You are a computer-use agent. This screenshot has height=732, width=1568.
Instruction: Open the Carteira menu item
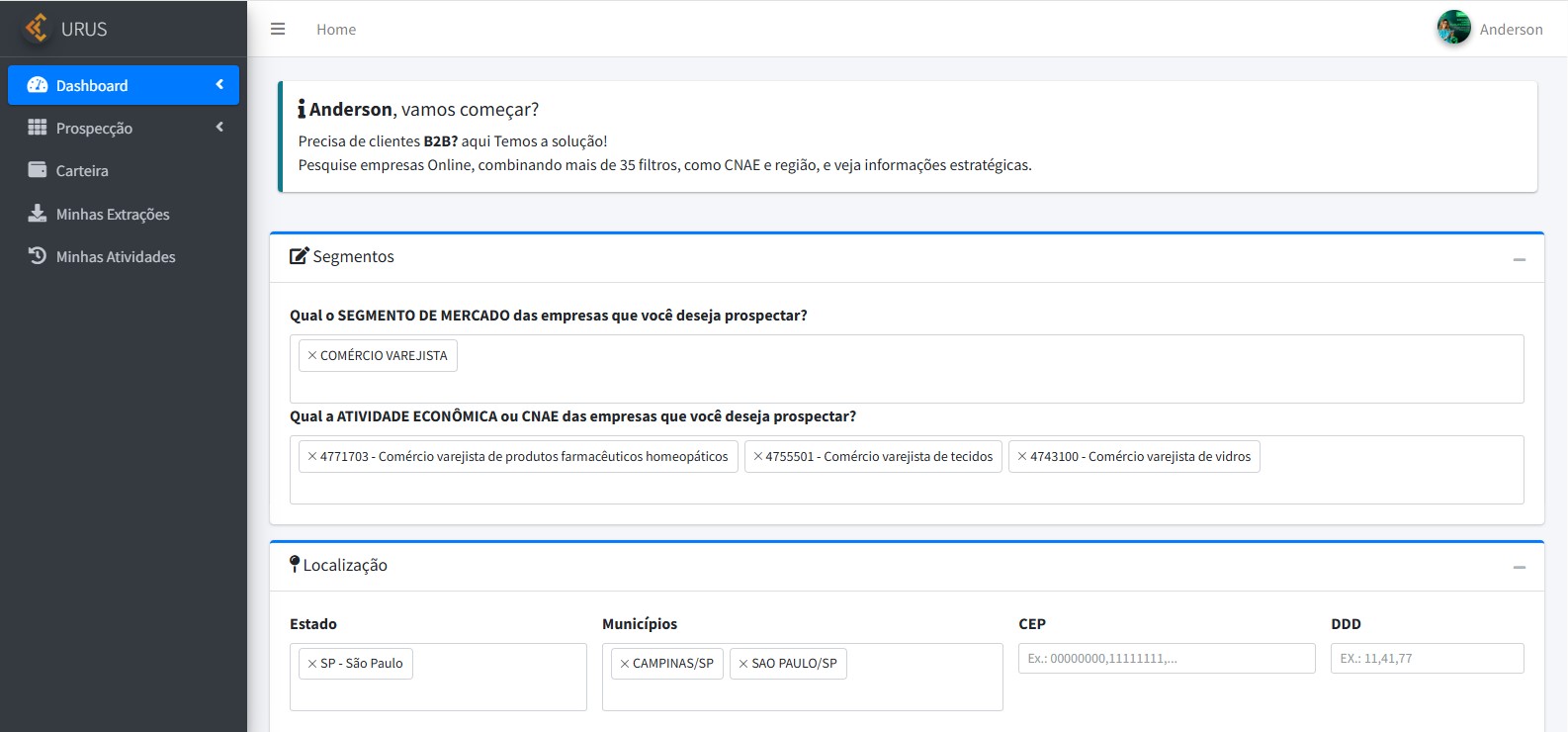pyautogui.click(x=82, y=171)
